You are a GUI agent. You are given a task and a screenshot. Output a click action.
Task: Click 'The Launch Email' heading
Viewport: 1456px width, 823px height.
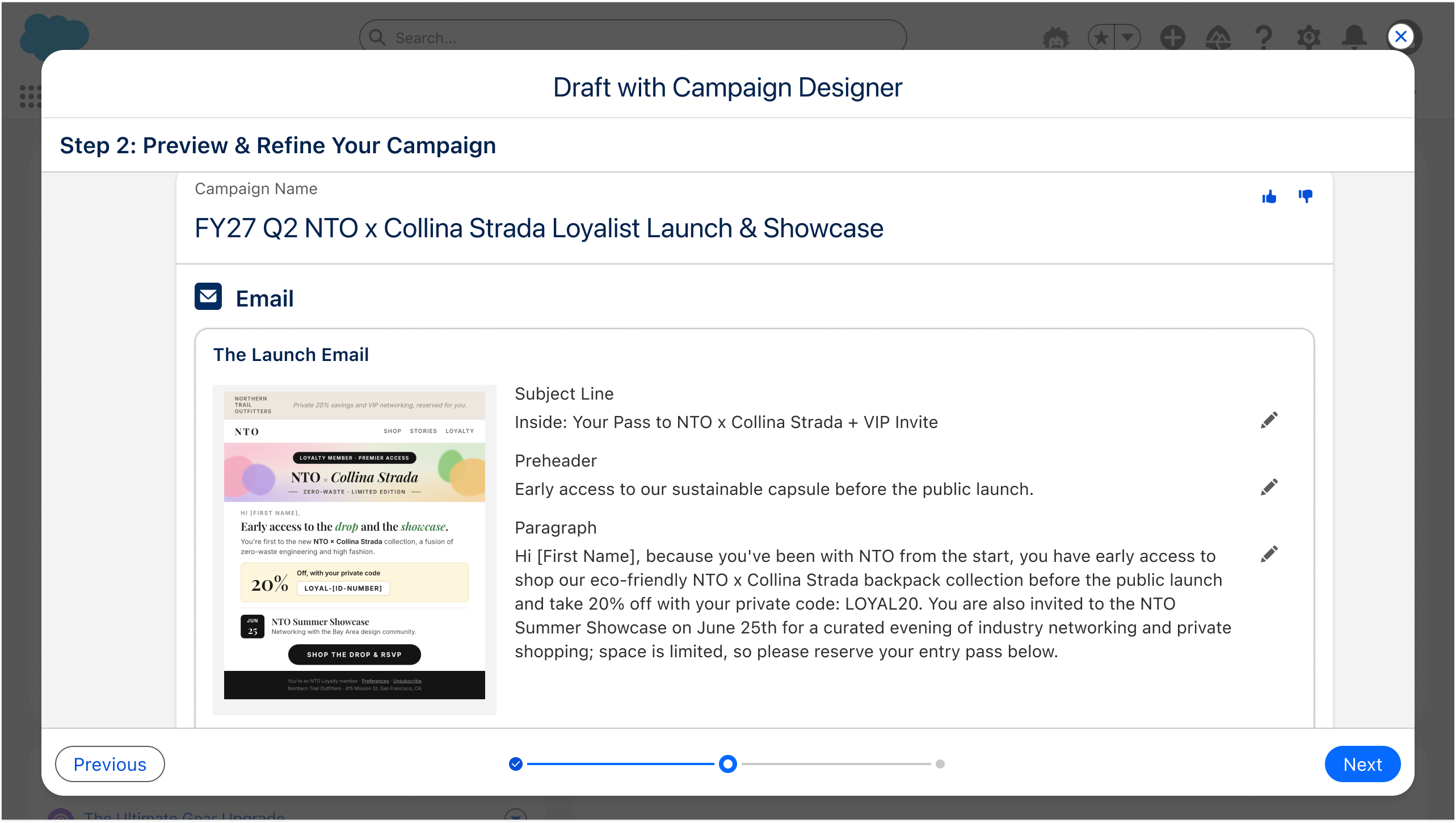click(x=291, y=355)
